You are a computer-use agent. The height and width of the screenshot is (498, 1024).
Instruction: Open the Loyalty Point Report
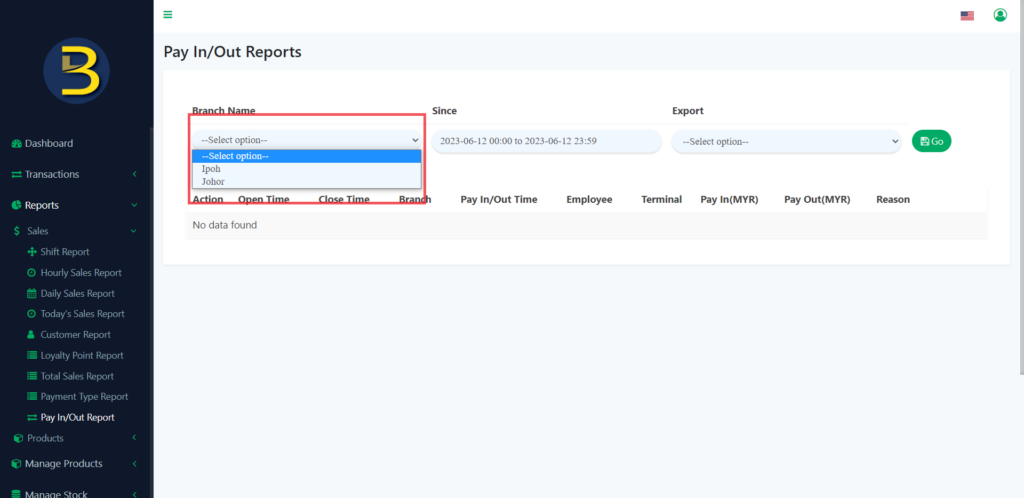tap(81, 355)
